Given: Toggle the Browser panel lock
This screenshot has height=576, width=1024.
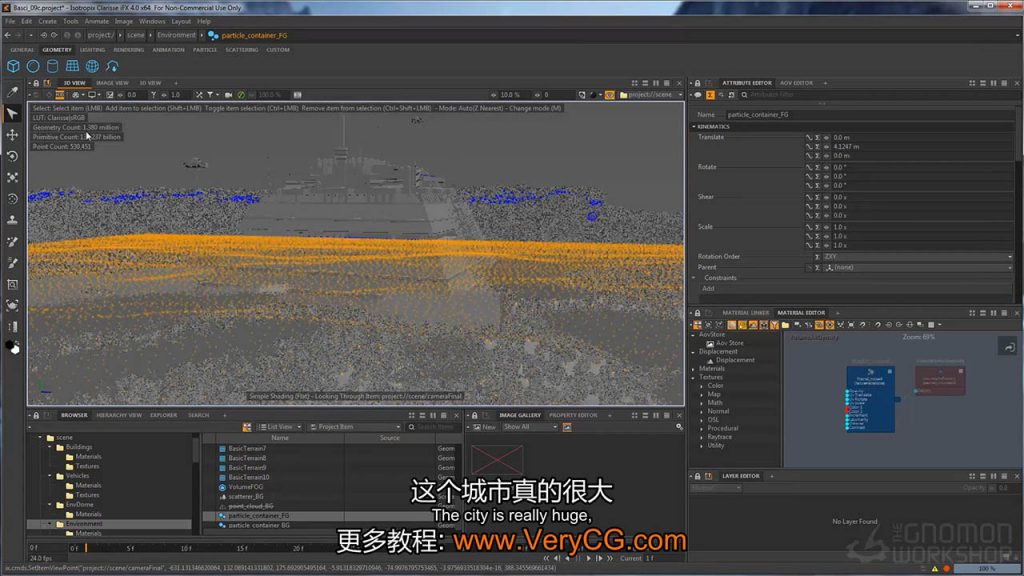Looking at the screenshot, I should [36, 415].
